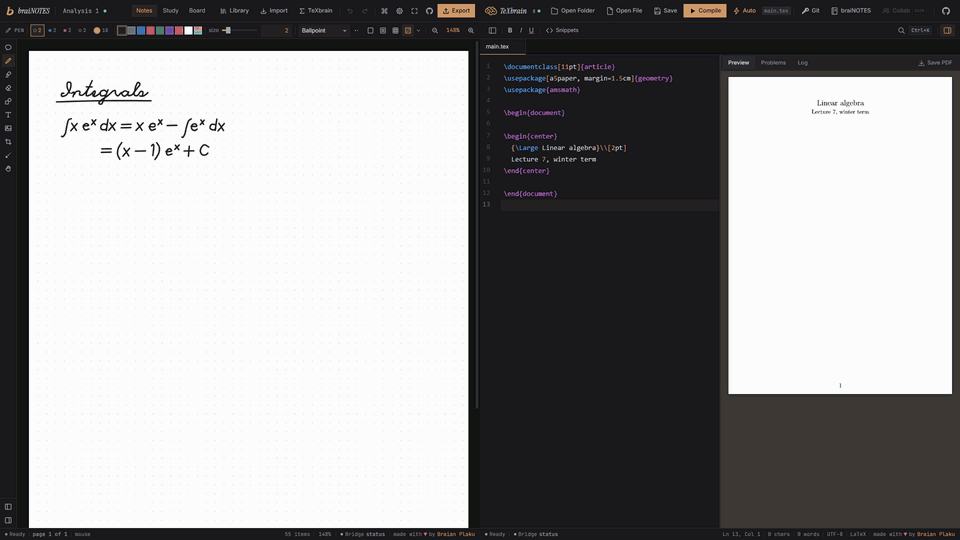Click Open Folder
Viewport: 960px width, 540px height.
(x=572, y=11)
